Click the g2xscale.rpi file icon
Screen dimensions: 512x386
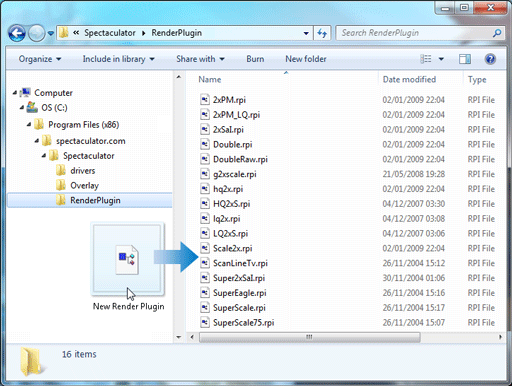pos(205,174)
